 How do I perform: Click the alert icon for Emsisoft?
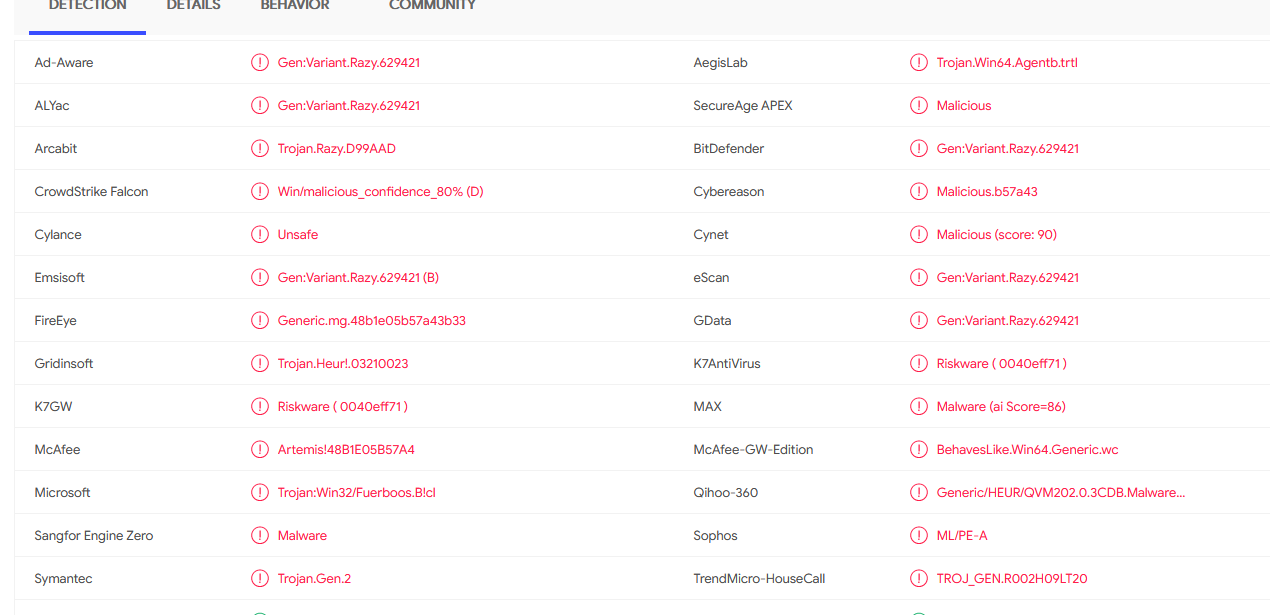[x=260, y=277]
